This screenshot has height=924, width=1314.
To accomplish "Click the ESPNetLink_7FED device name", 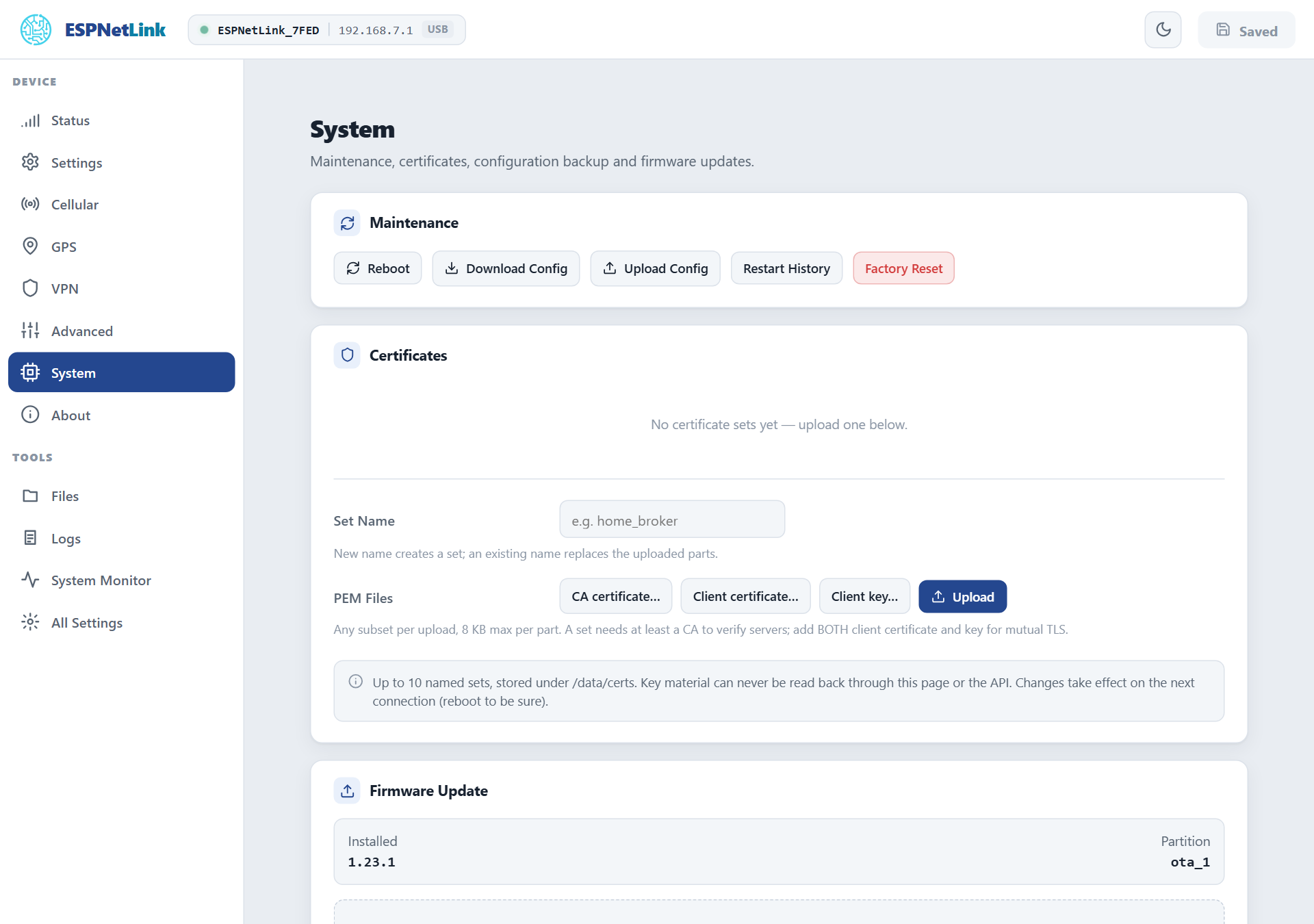I will [x=268, y=30].
